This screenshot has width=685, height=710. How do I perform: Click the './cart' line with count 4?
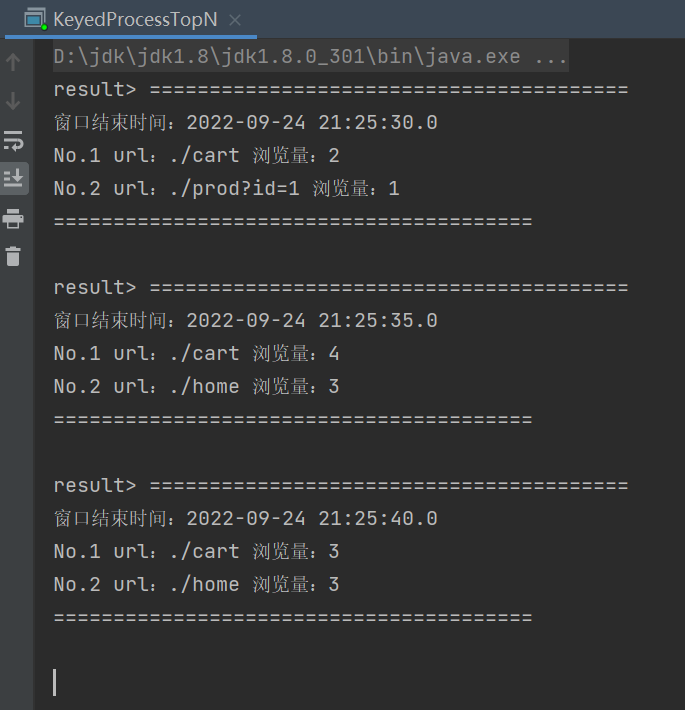coord(196,354)
